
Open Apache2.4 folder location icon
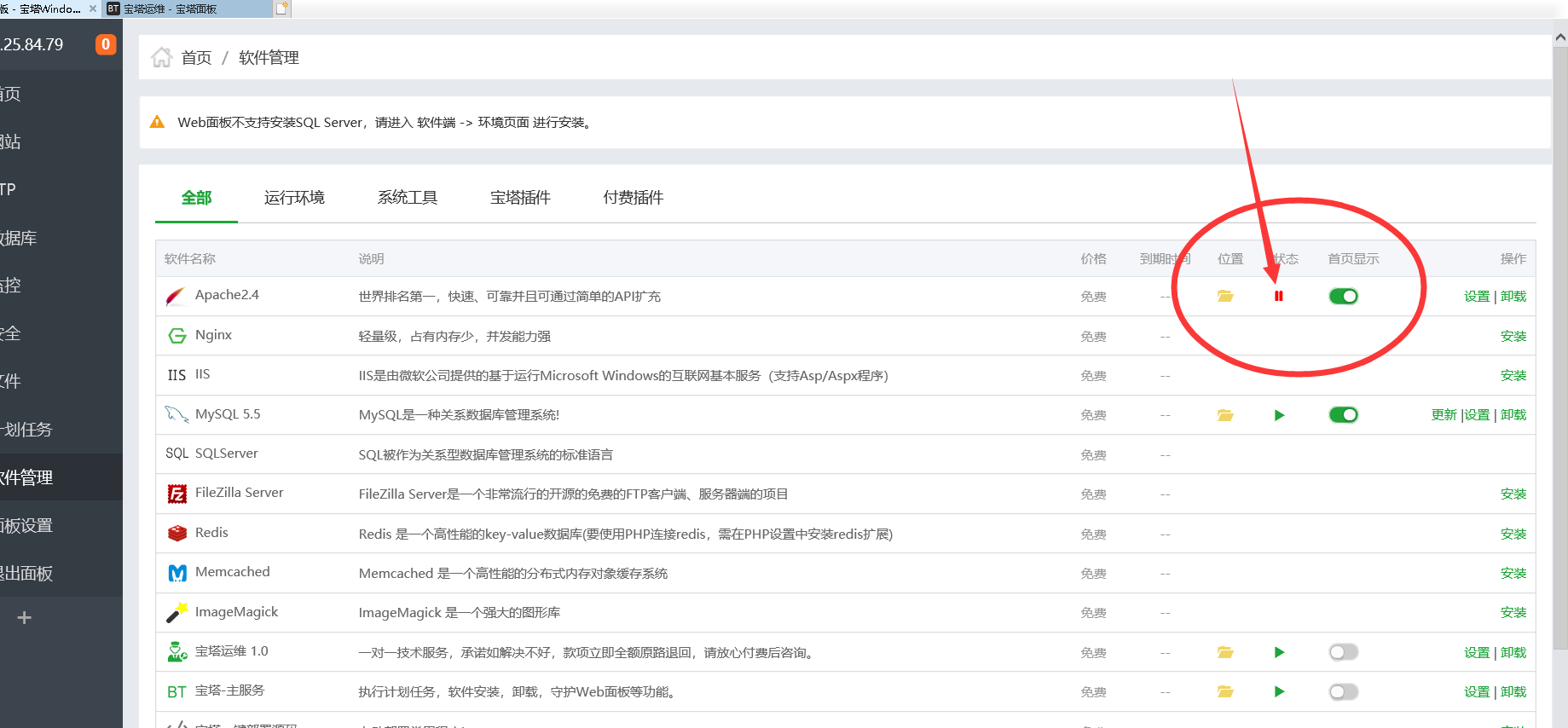[1225, 296]
